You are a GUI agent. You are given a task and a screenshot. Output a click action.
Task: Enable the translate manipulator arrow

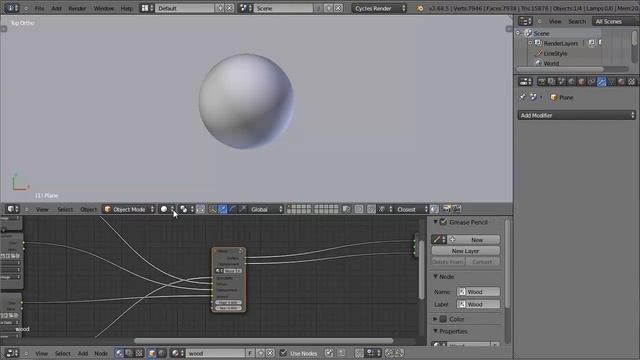point(222,209)
